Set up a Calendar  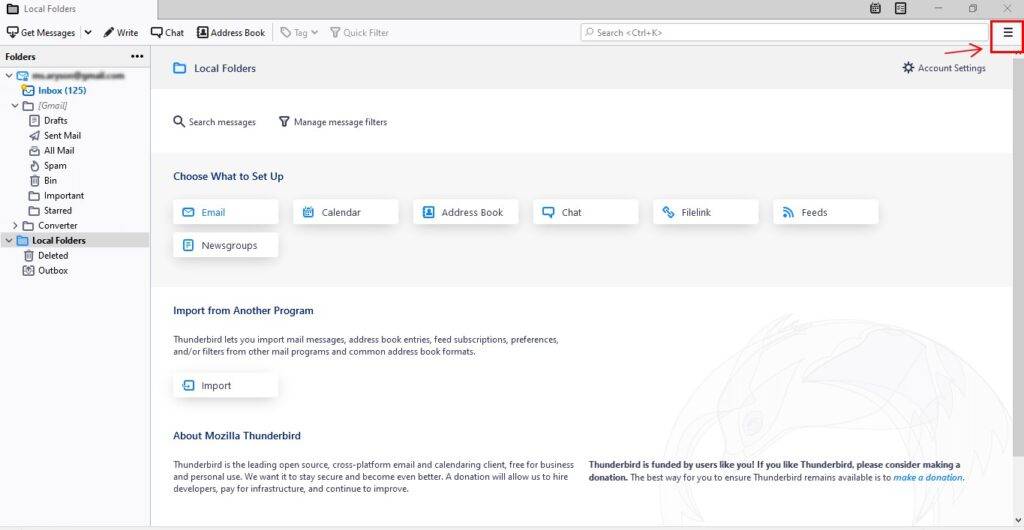(x=346, y=212)
